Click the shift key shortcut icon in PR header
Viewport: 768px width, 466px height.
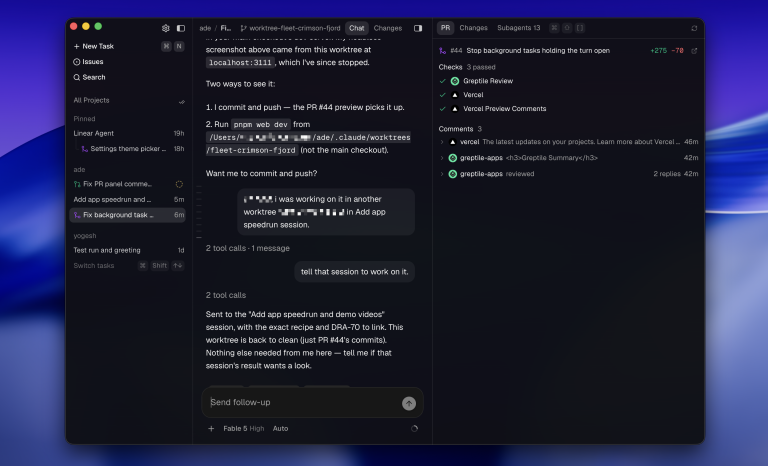pyautogui.click(x=567, y=28)
